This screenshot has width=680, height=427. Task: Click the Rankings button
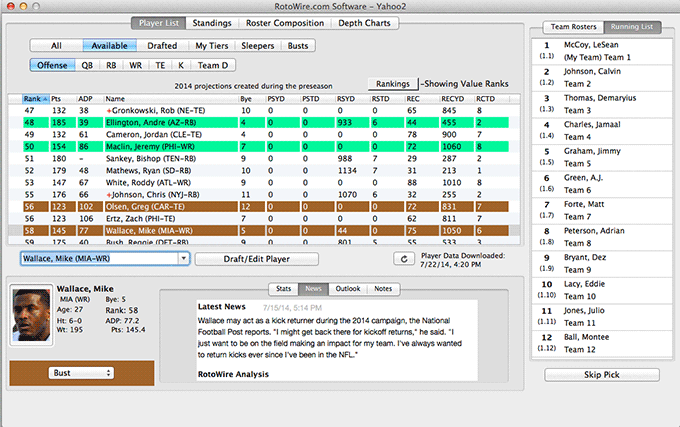pos(393,84)
